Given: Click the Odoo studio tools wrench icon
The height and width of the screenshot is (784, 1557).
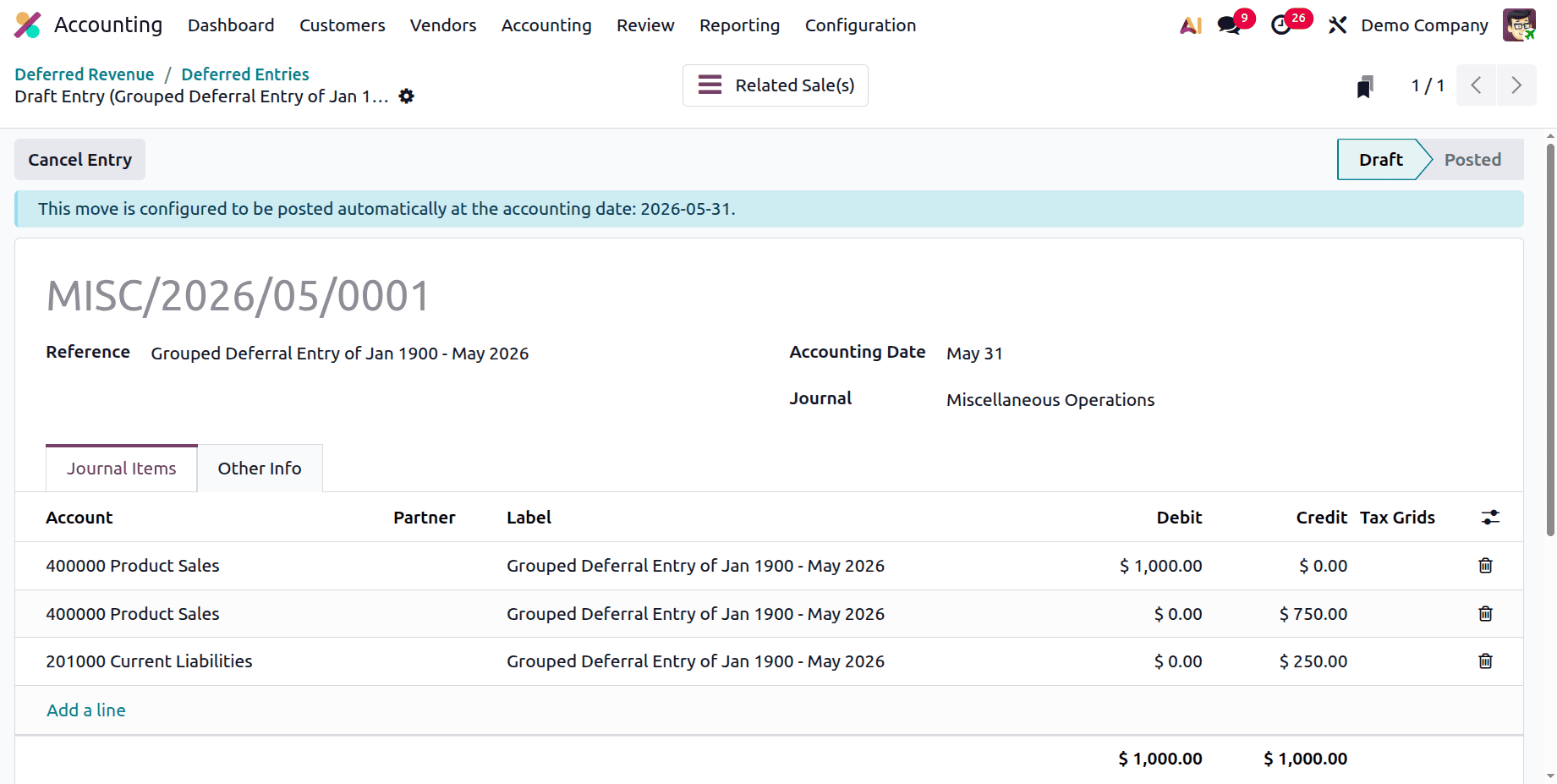Looking at the screenshot, I should [x=1337, y=25].
